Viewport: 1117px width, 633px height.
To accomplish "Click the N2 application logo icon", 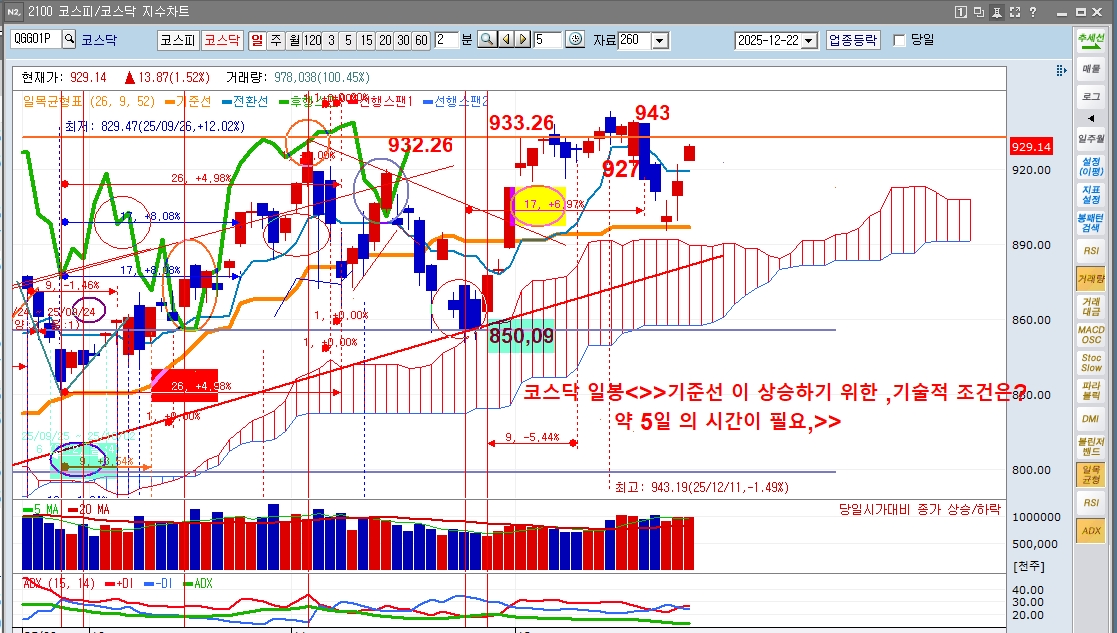I will 13,12.
